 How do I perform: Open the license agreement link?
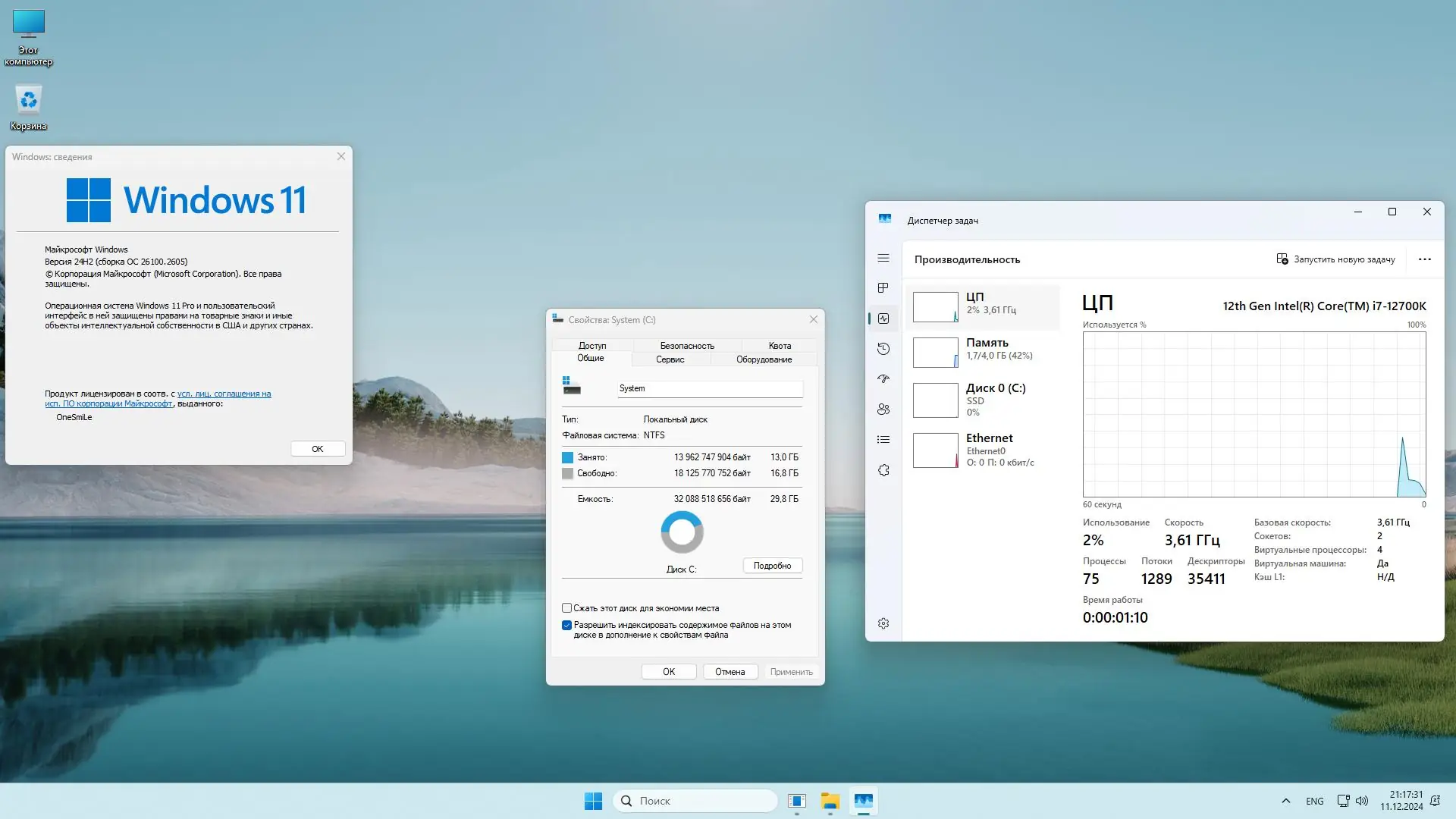(224, 394)
